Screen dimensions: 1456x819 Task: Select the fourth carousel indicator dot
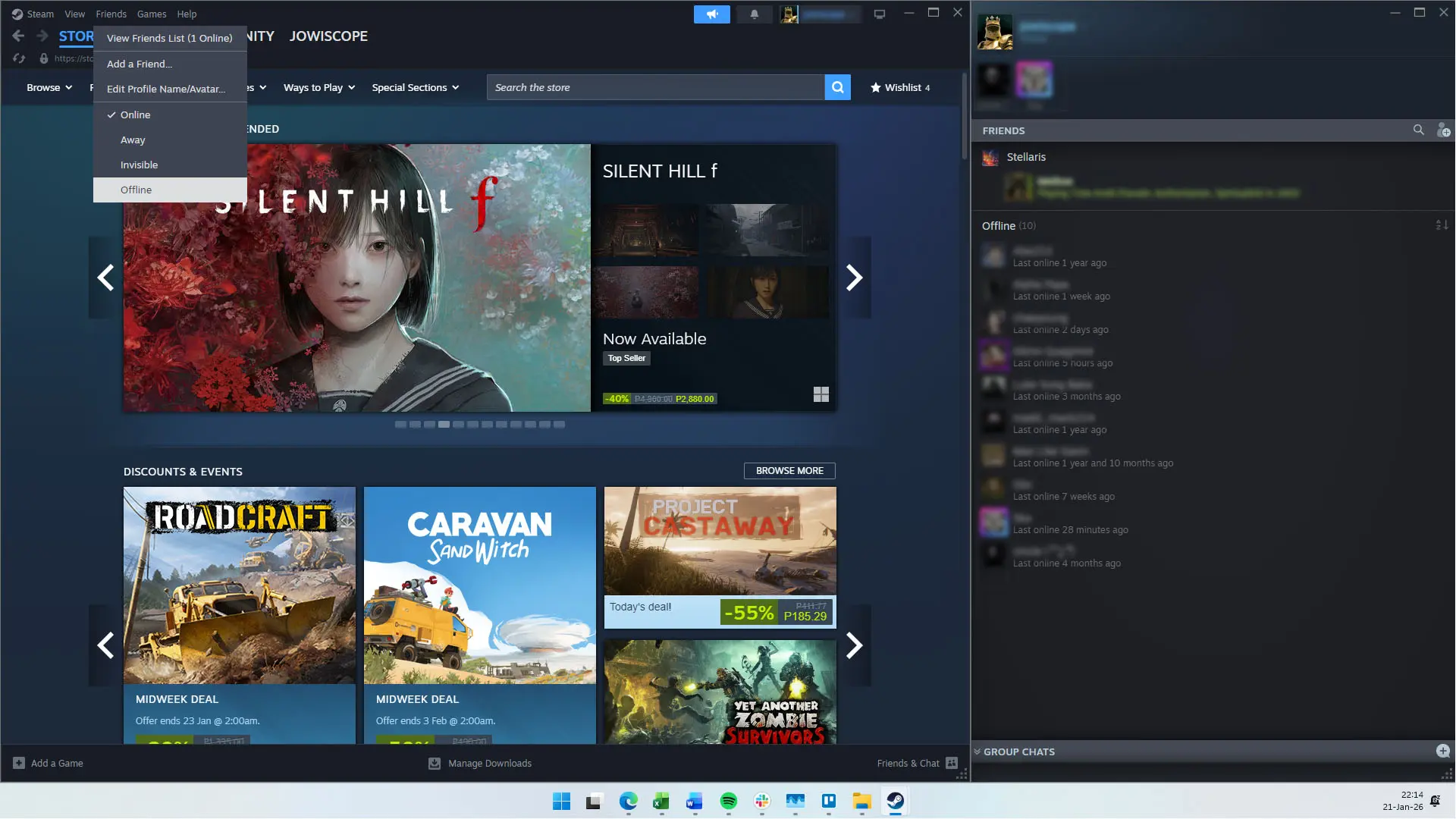tap(444, 425)
